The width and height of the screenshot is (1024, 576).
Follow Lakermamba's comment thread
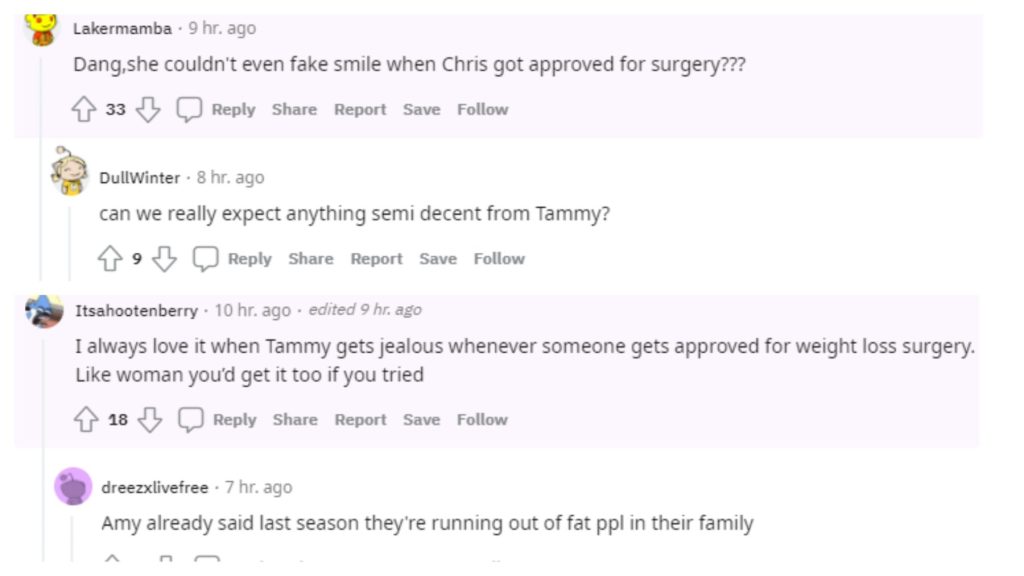point(483,110)
